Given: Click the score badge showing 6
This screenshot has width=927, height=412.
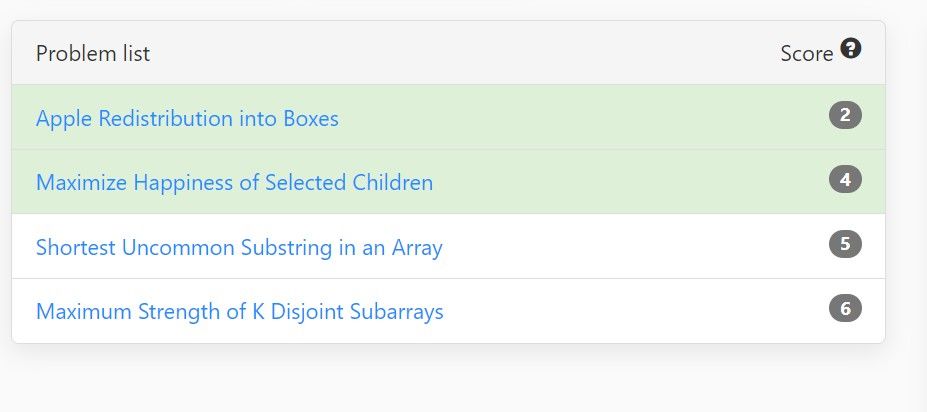Looking at the screenshot, I should point(845,309).
